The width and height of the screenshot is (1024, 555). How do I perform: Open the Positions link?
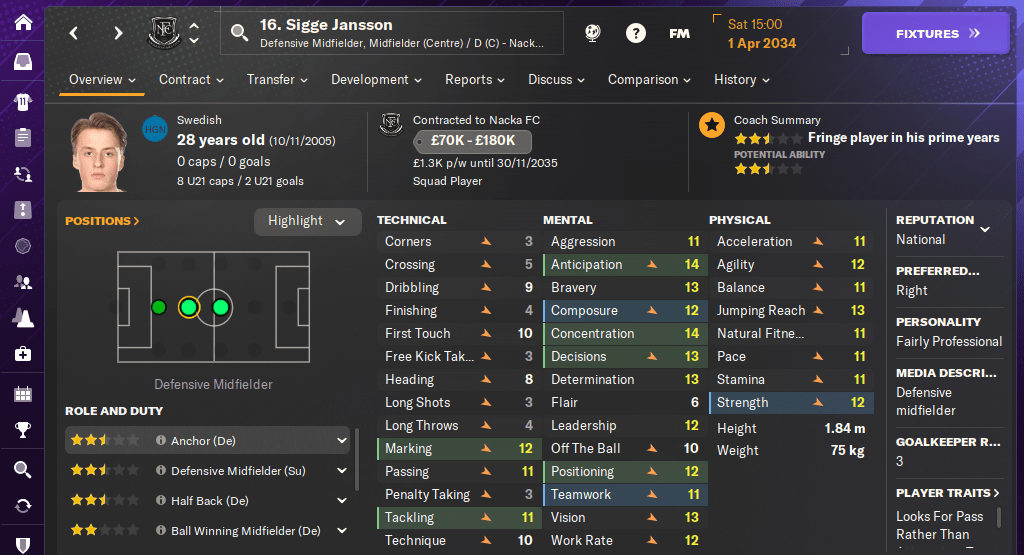click(x=102, y=221)
